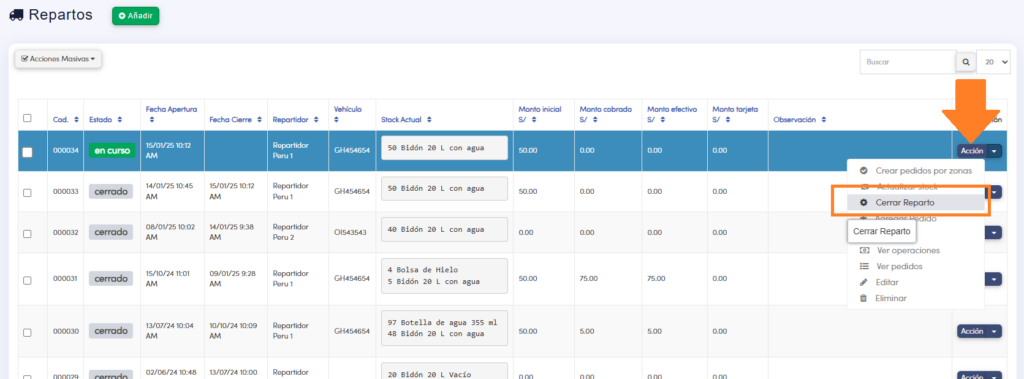The image size is (1024, 379).
Task: Check the box for reparto 000032
Action: 27,233
